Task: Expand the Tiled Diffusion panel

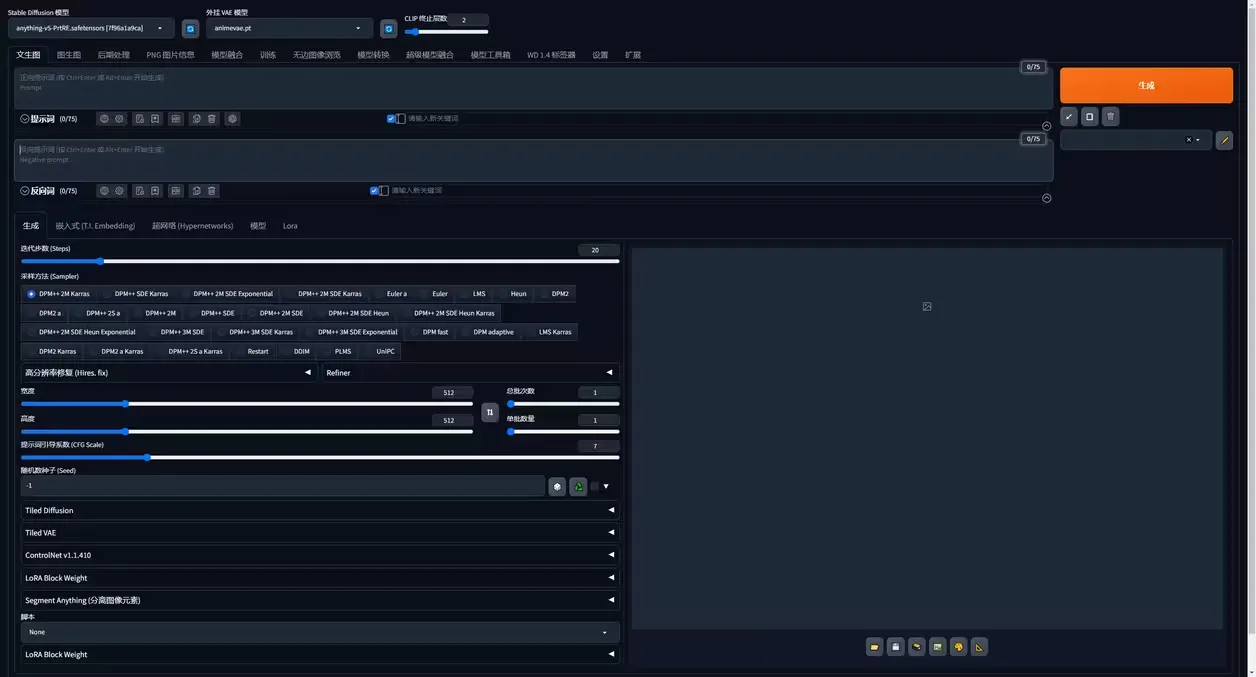Action: pyautogui.click(x=320, y=510)
